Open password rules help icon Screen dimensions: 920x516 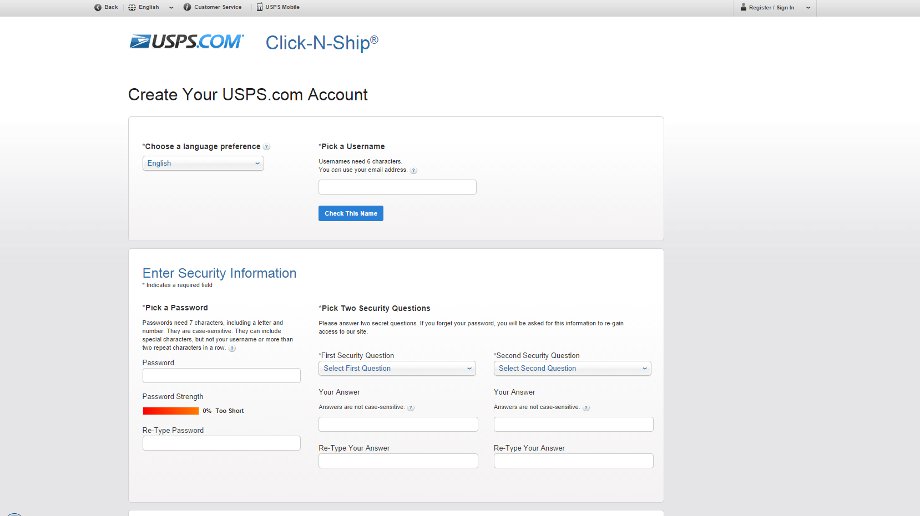coord(232,348)
